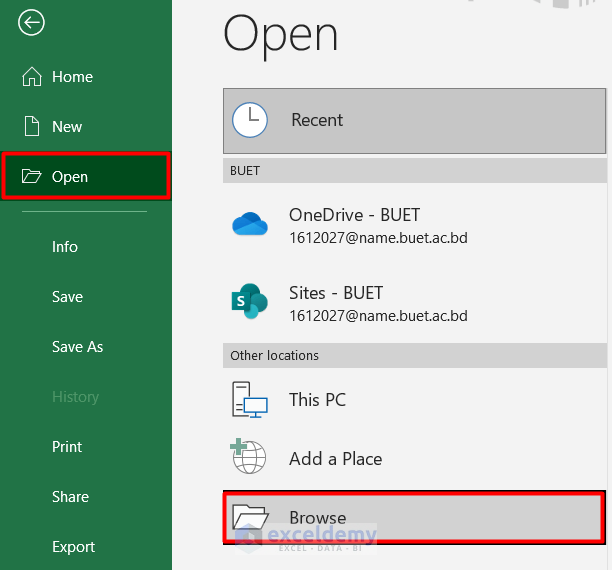
Task: Choose Save from the sidebar
Action: (x=86, y=297)
